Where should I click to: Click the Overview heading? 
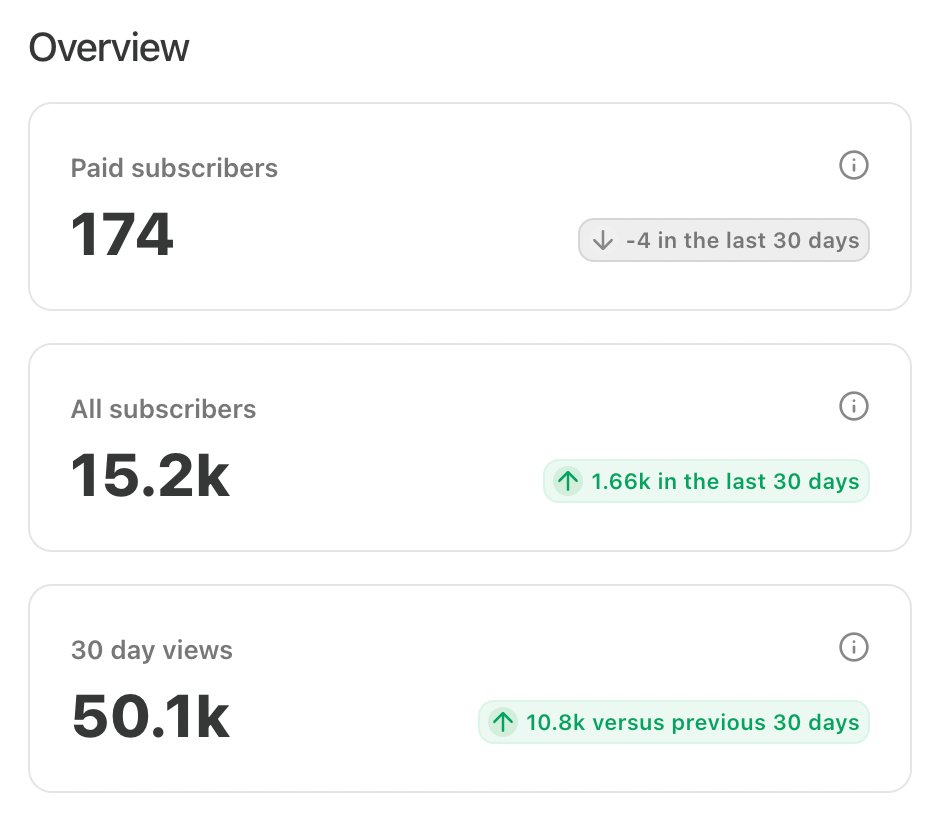(108, 48)
